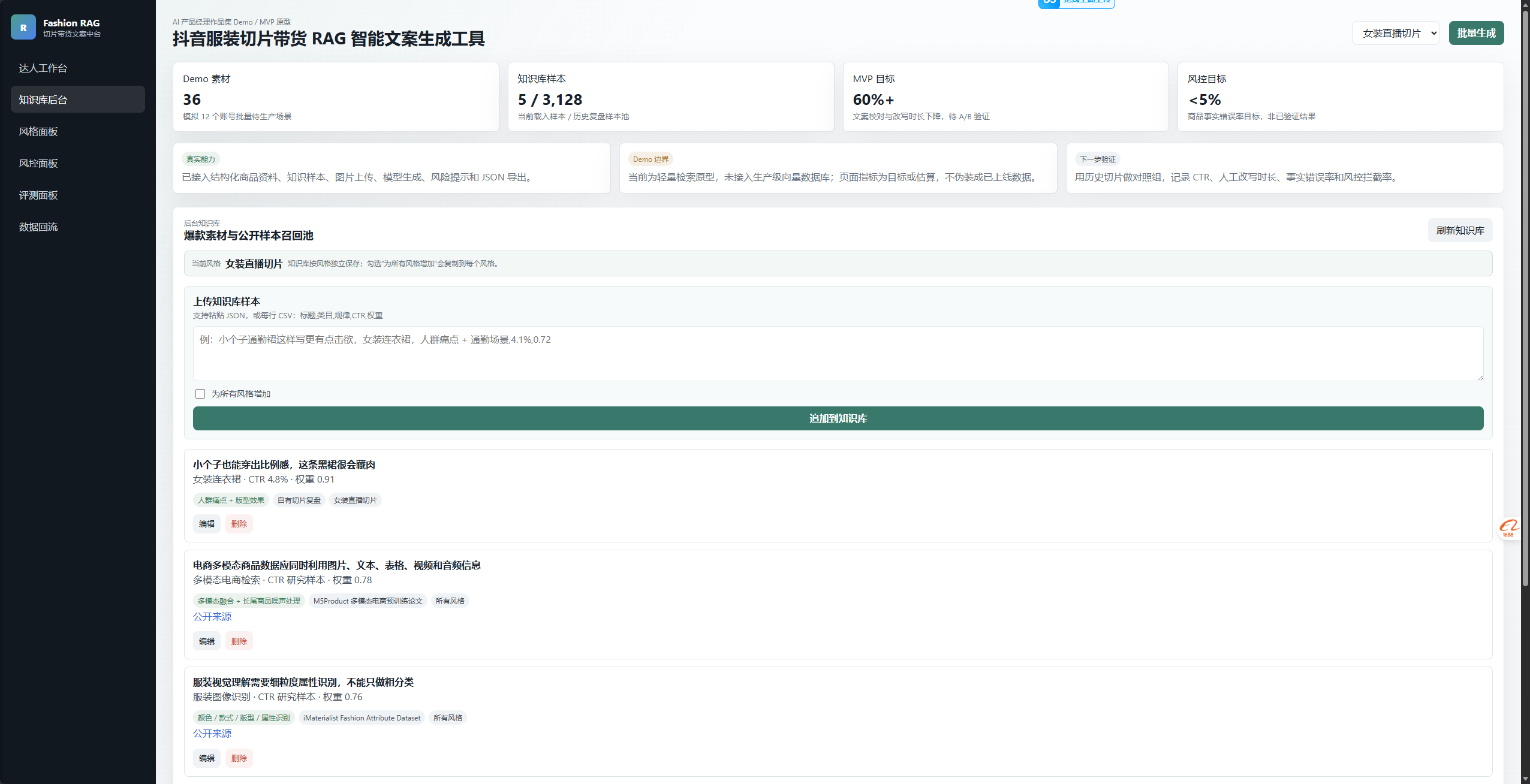Viewport: 1530px width, 784px height.
Task: Click the 批量生成 button
Action: (x=1476, y=33)
